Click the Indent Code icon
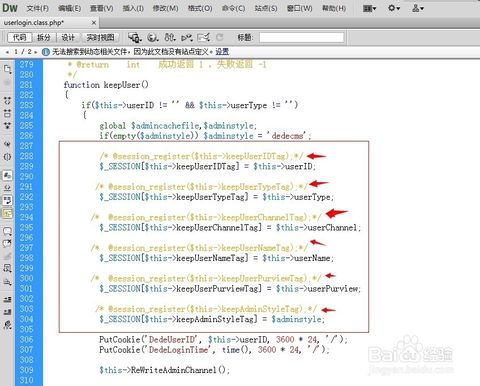This screenshot has height=386, width=480. (7, 299)
